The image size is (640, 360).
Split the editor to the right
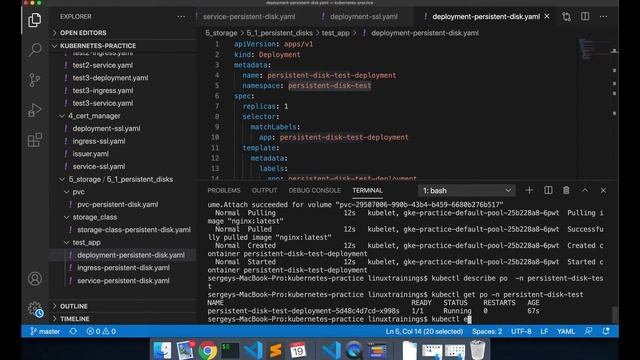tap(585, 16)
